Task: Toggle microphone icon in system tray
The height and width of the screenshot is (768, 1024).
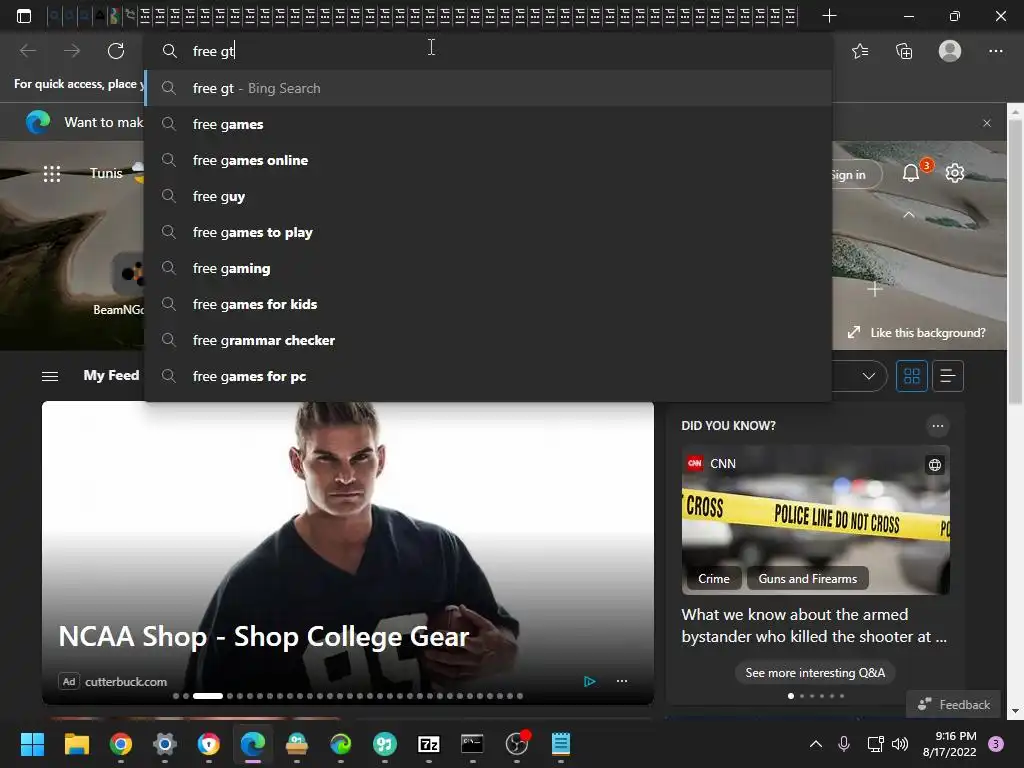Action: [x=844, y=743]
